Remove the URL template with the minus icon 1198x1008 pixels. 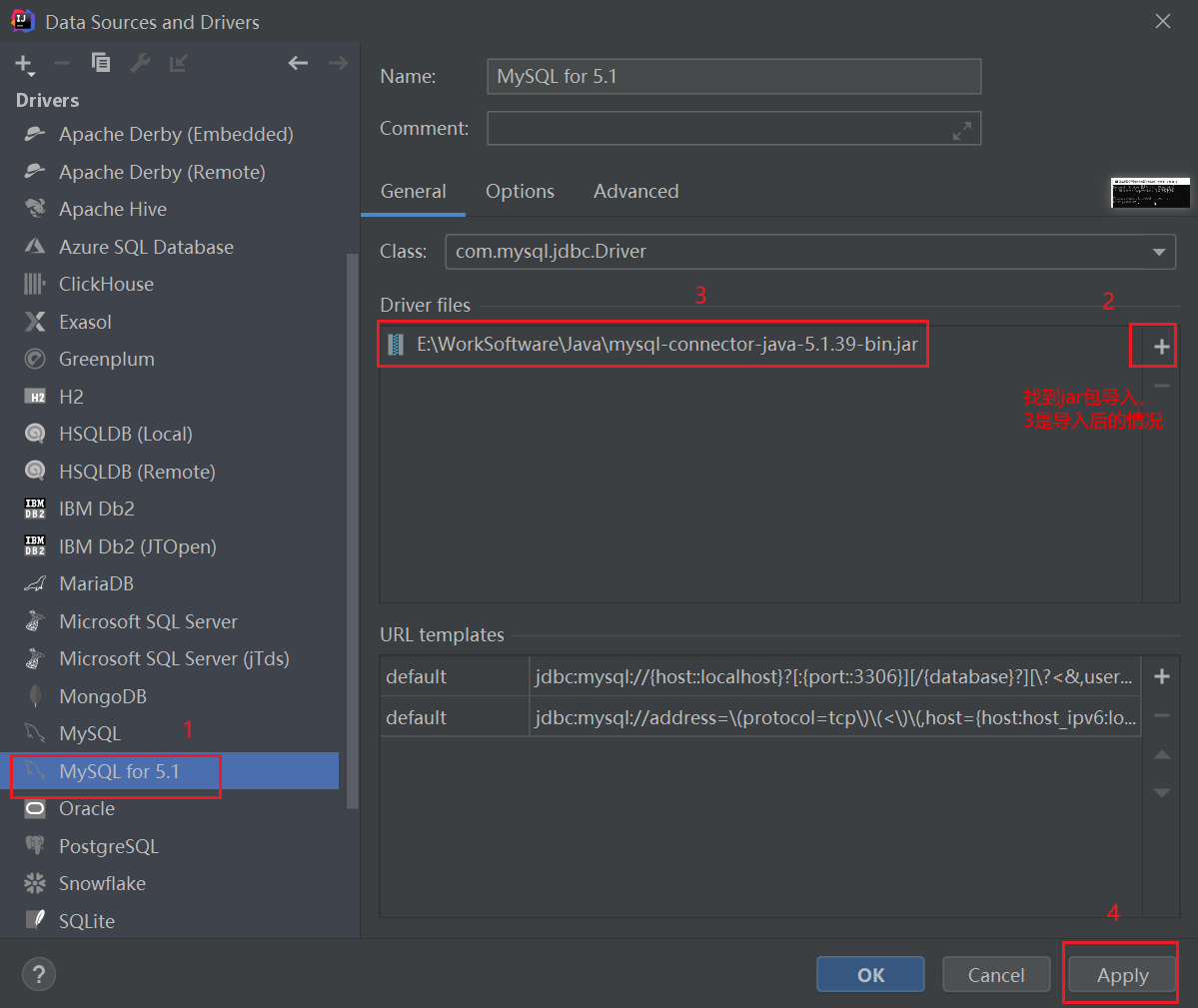pos(1161,715)
